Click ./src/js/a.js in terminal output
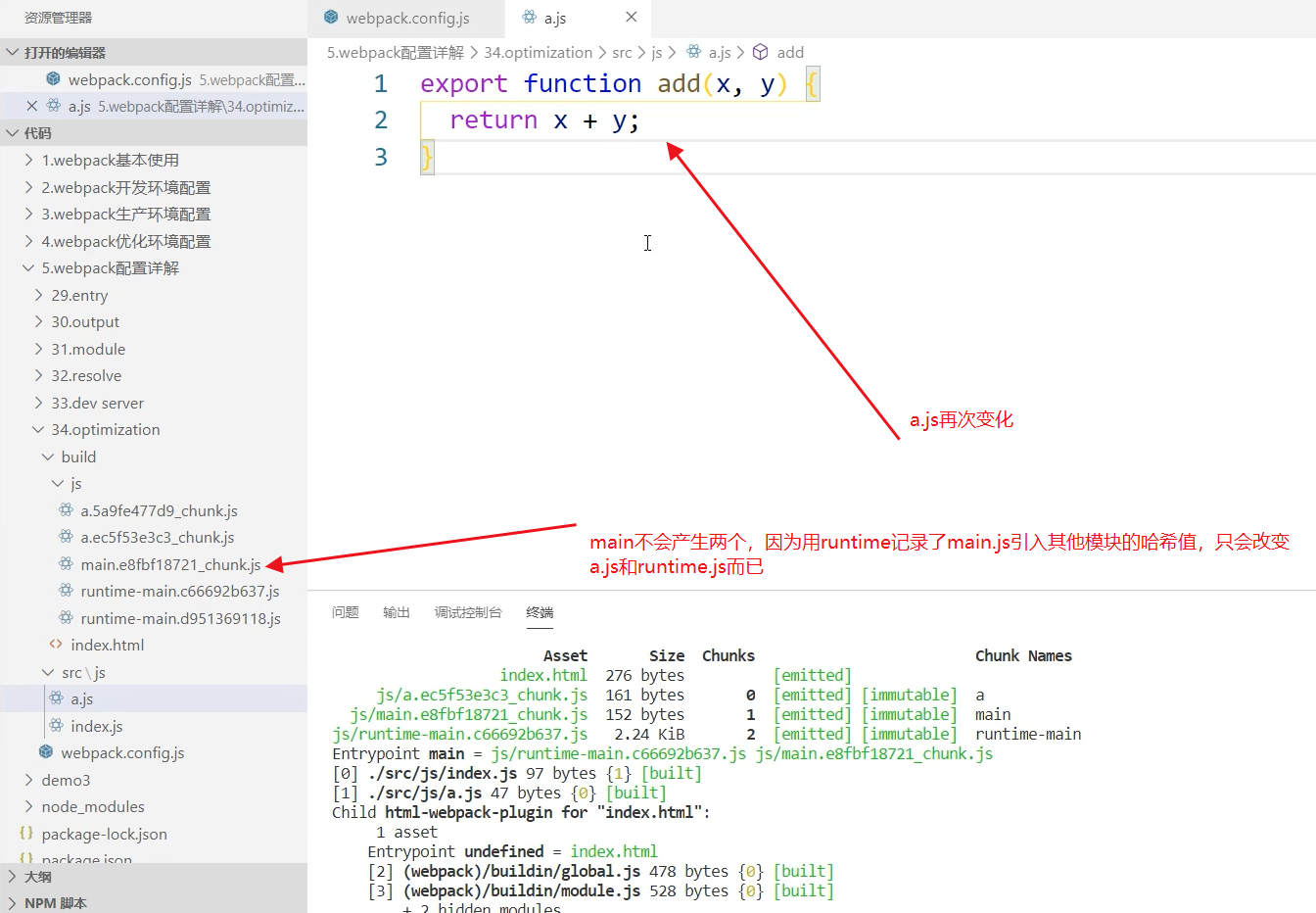The width and height of the screenshot is (1316, 913). tap(424, 793)
